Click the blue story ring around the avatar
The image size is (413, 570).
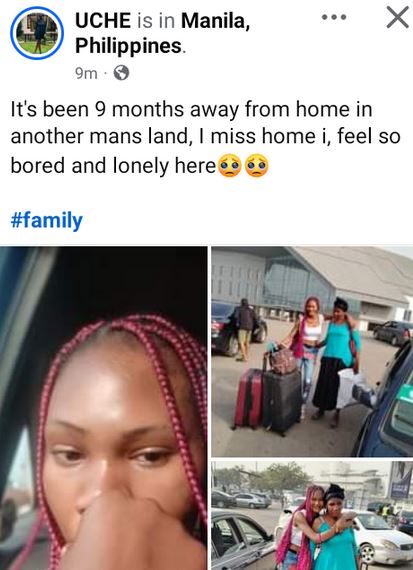37,33
